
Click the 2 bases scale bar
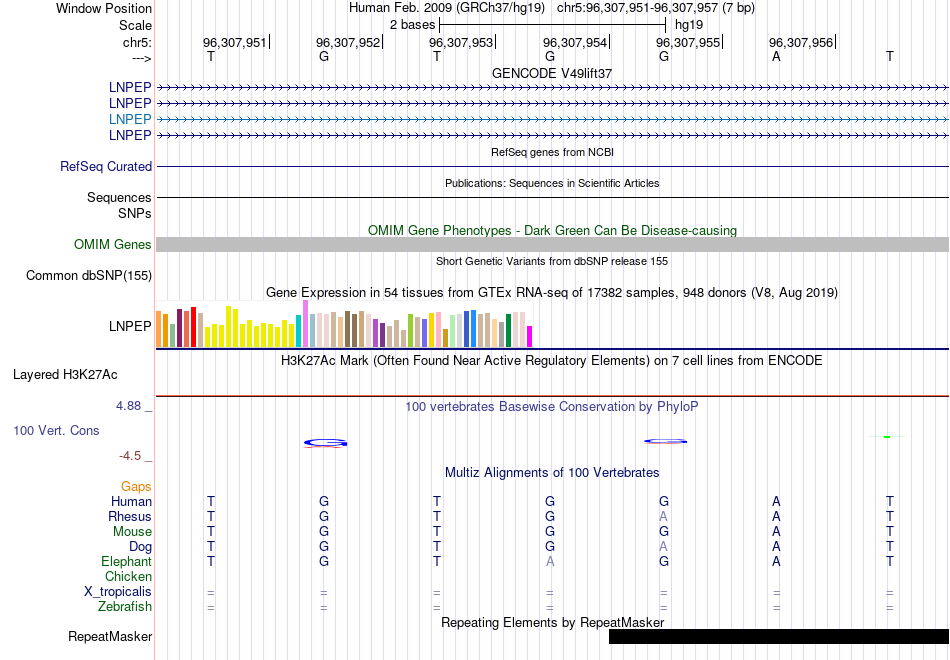(x=553, y=25)
